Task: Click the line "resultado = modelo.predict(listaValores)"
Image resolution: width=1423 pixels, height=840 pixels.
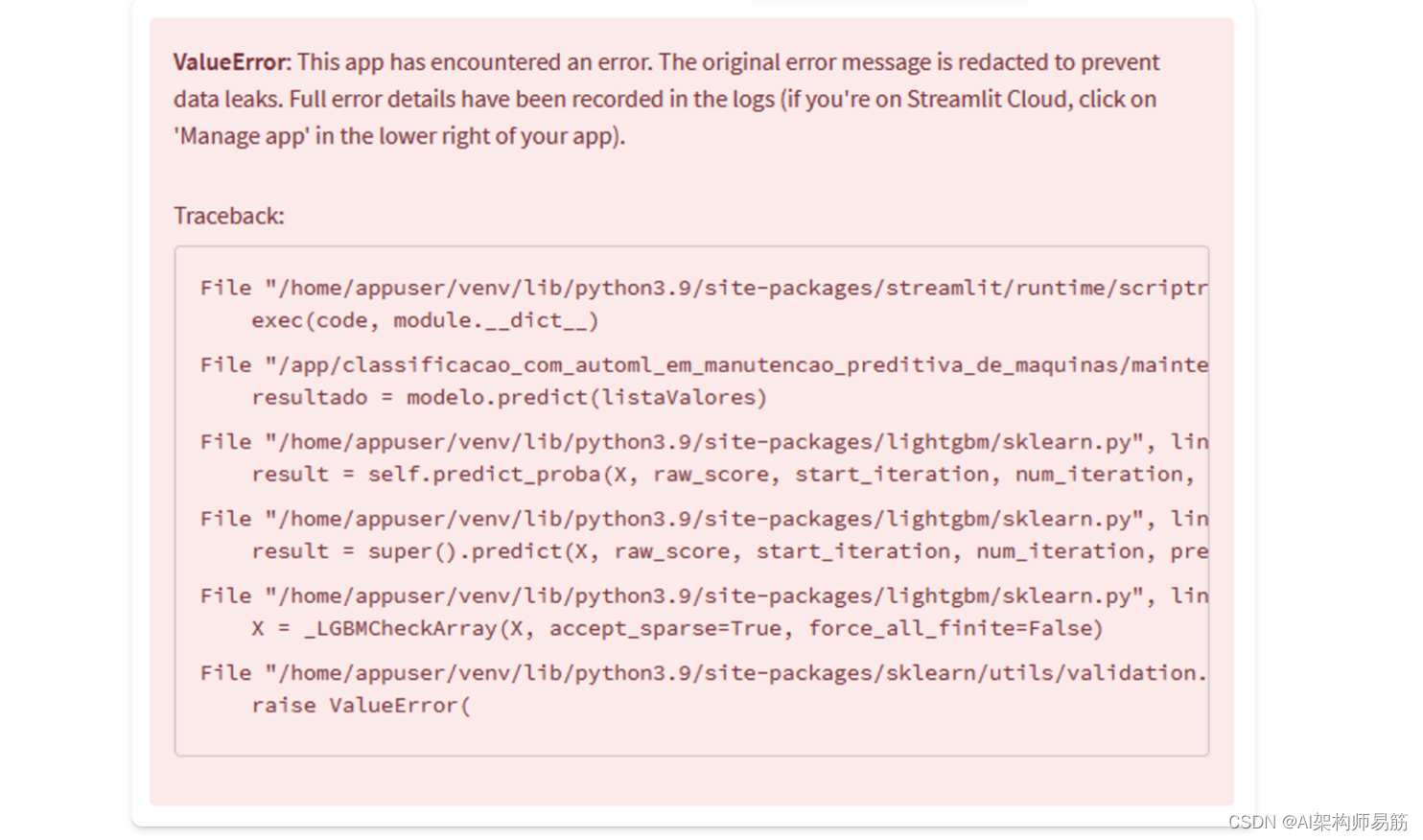Action: [x=509, y=397]
